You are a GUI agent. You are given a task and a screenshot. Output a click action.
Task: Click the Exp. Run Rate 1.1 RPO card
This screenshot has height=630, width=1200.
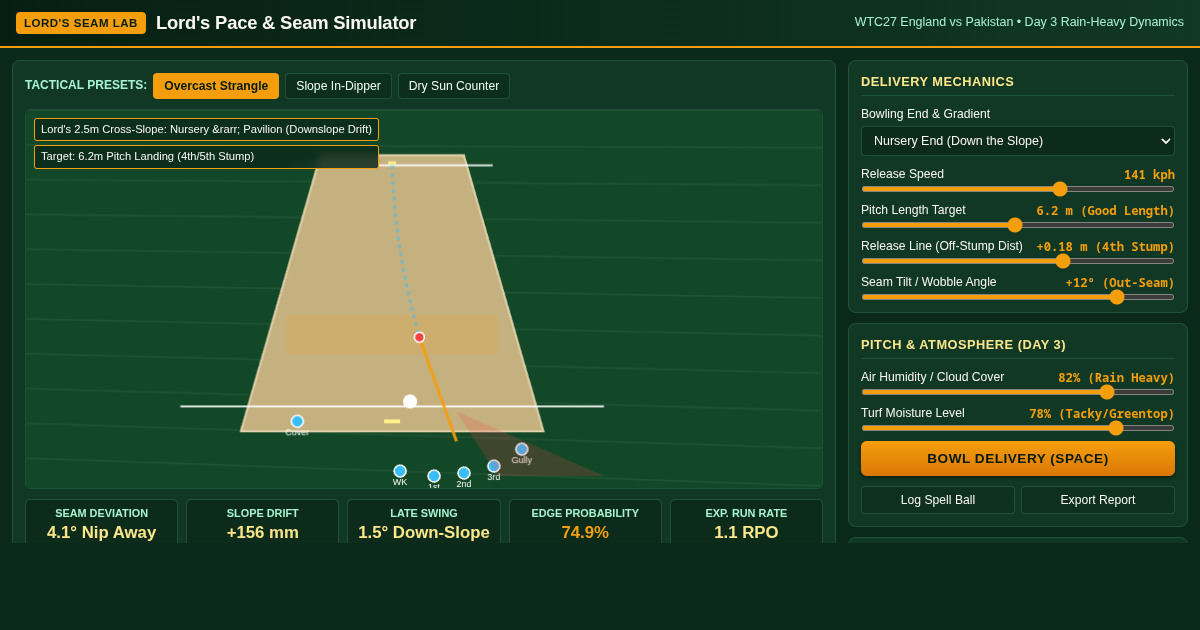click(746, 523)
